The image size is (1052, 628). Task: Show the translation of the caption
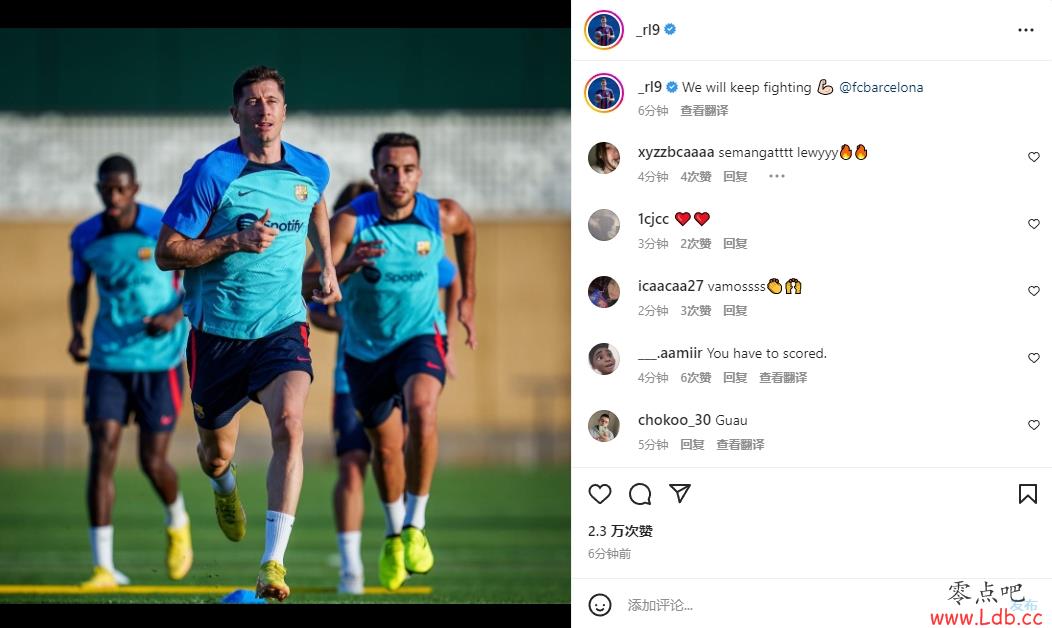704,111
